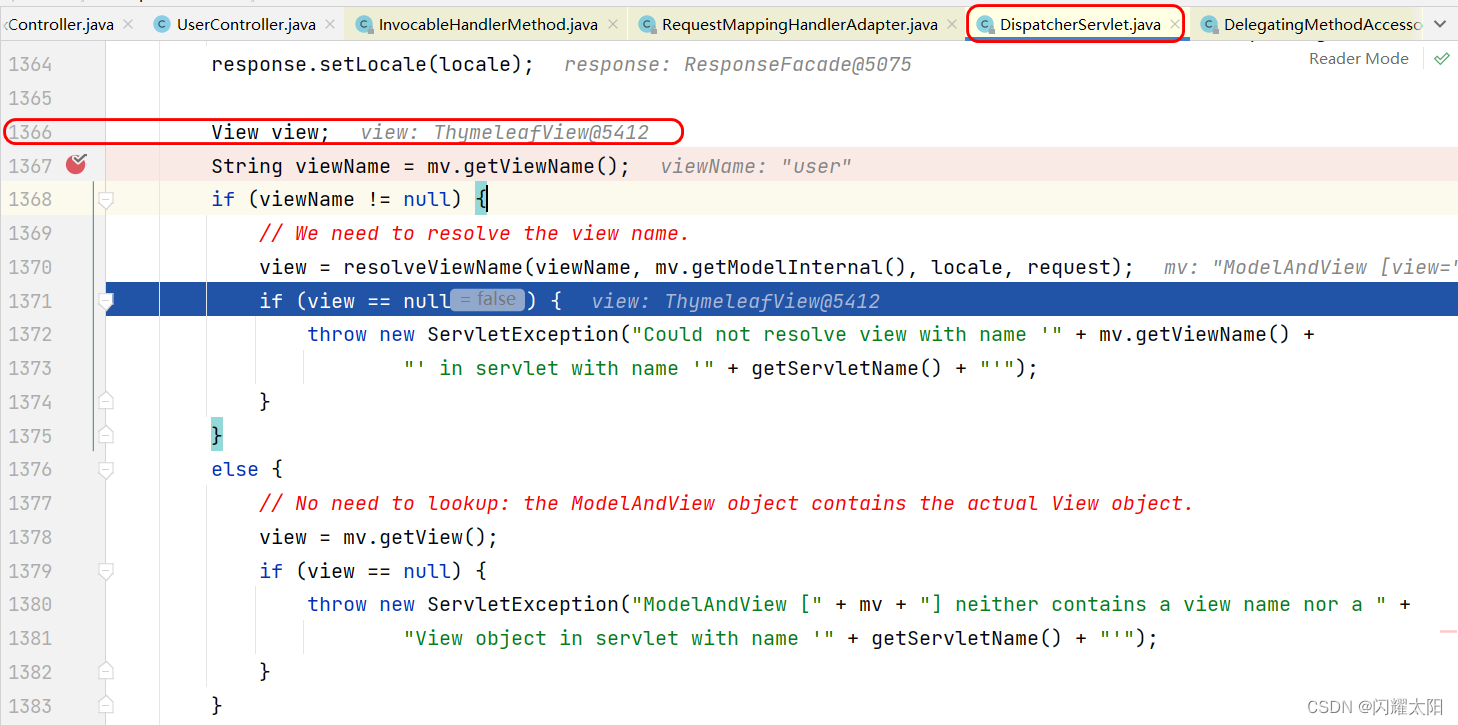Close the UserController.java tab
Image resolution: width=1458 pixels, height=725 pixels.
pos(332,24)
